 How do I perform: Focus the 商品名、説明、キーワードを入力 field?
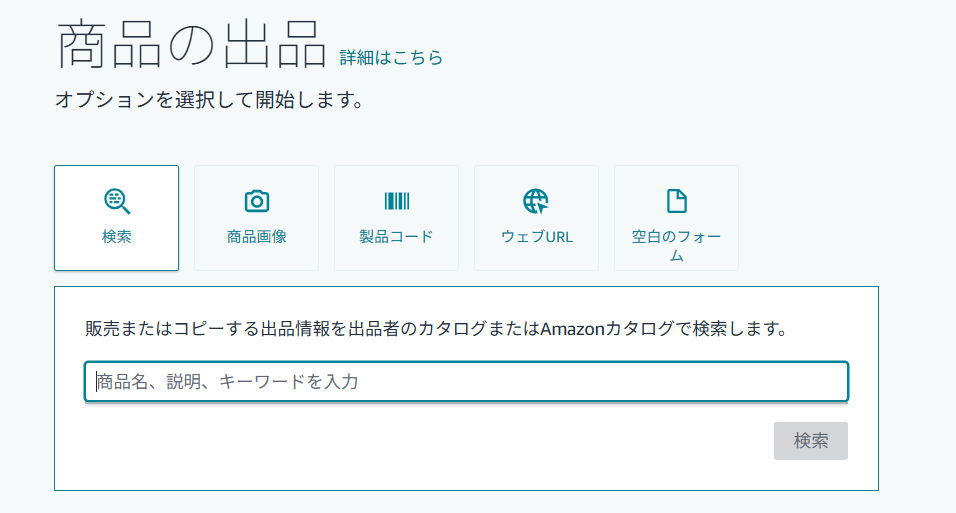pos(466,381)
